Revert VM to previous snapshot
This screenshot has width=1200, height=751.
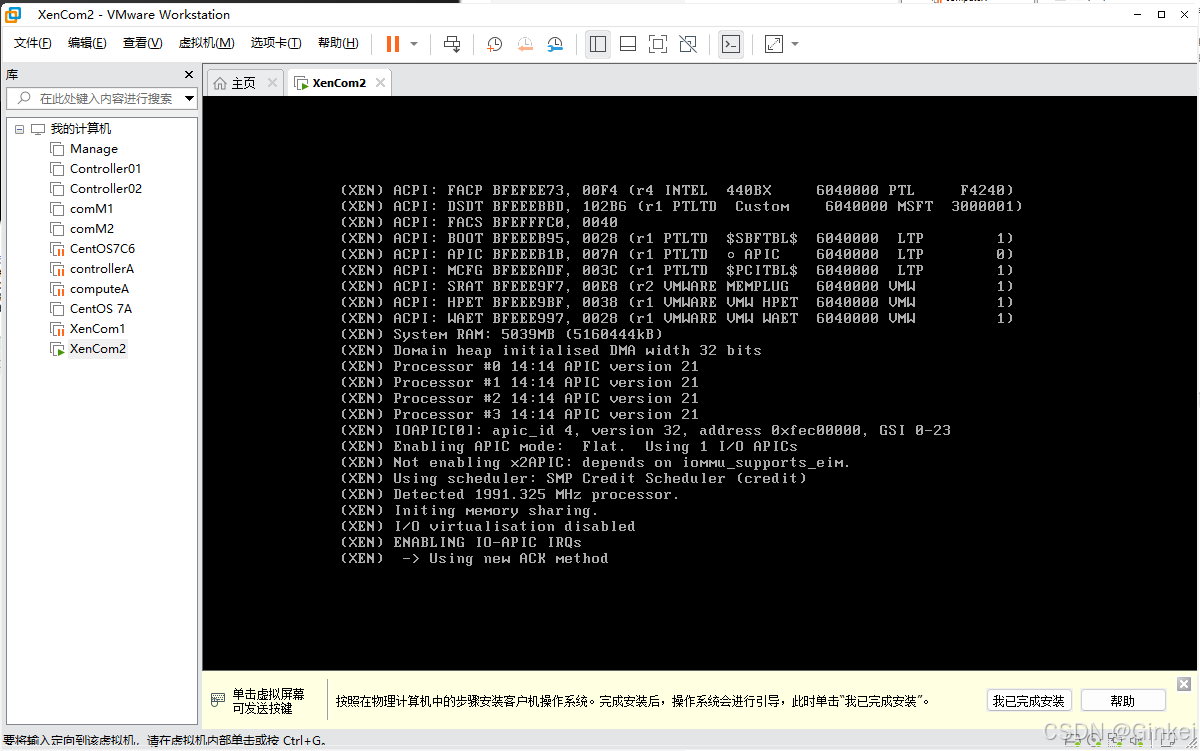click(x=525, y=44)
